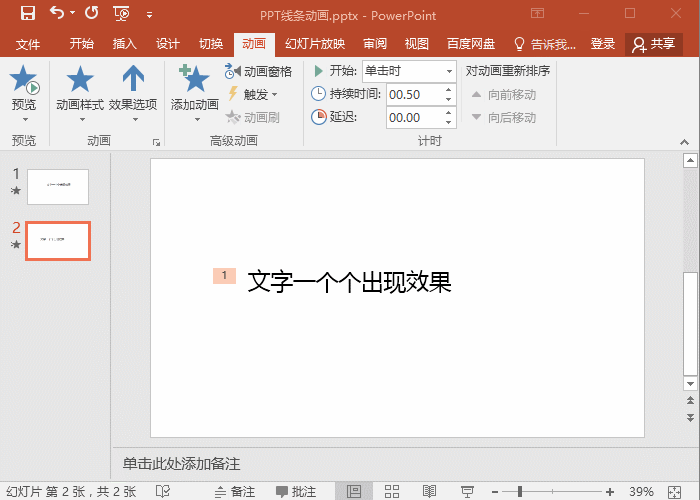This screenshot has height=500, width=700.
Task: Click the zoom in plus button
Action: click(610, 492)
